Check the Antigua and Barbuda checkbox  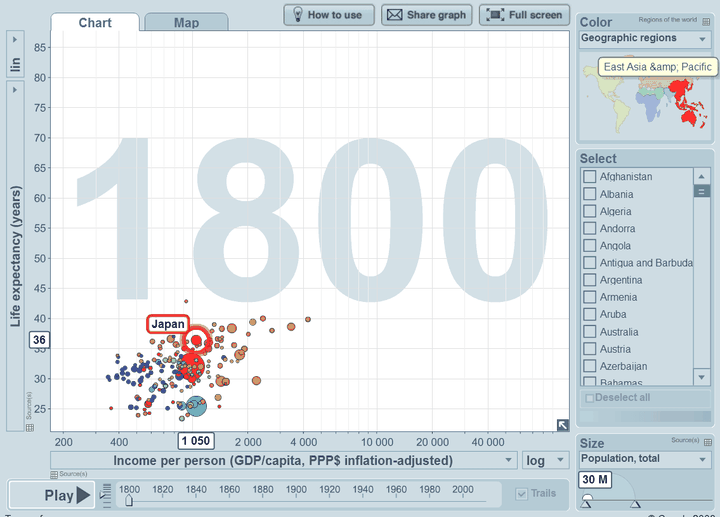(x=590, y=263)
